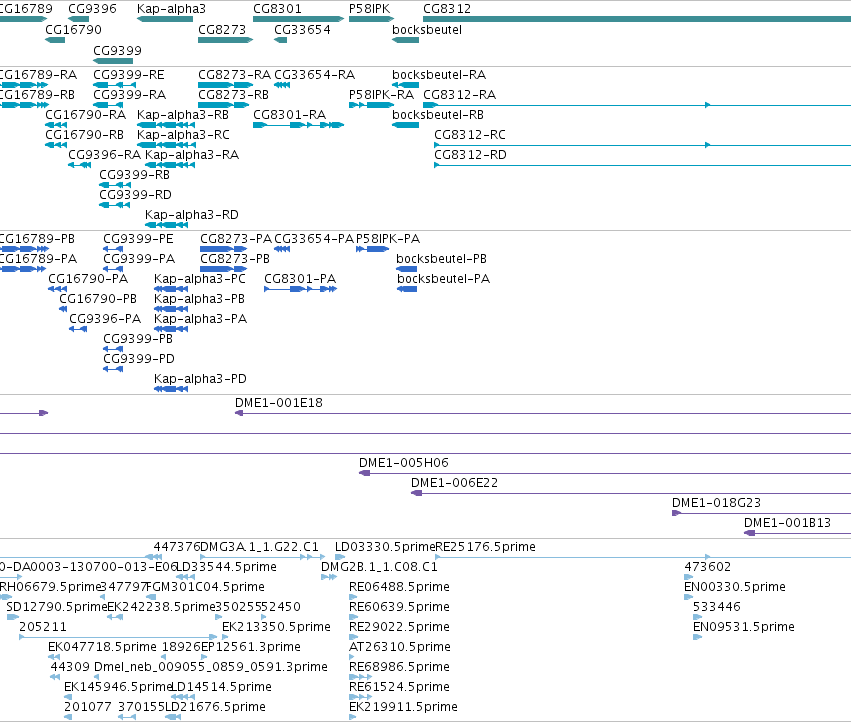Click the CG33654 gene label
The height and width of the screenshot is (722, 851).
pyautogui.click(x=302, y=29)
